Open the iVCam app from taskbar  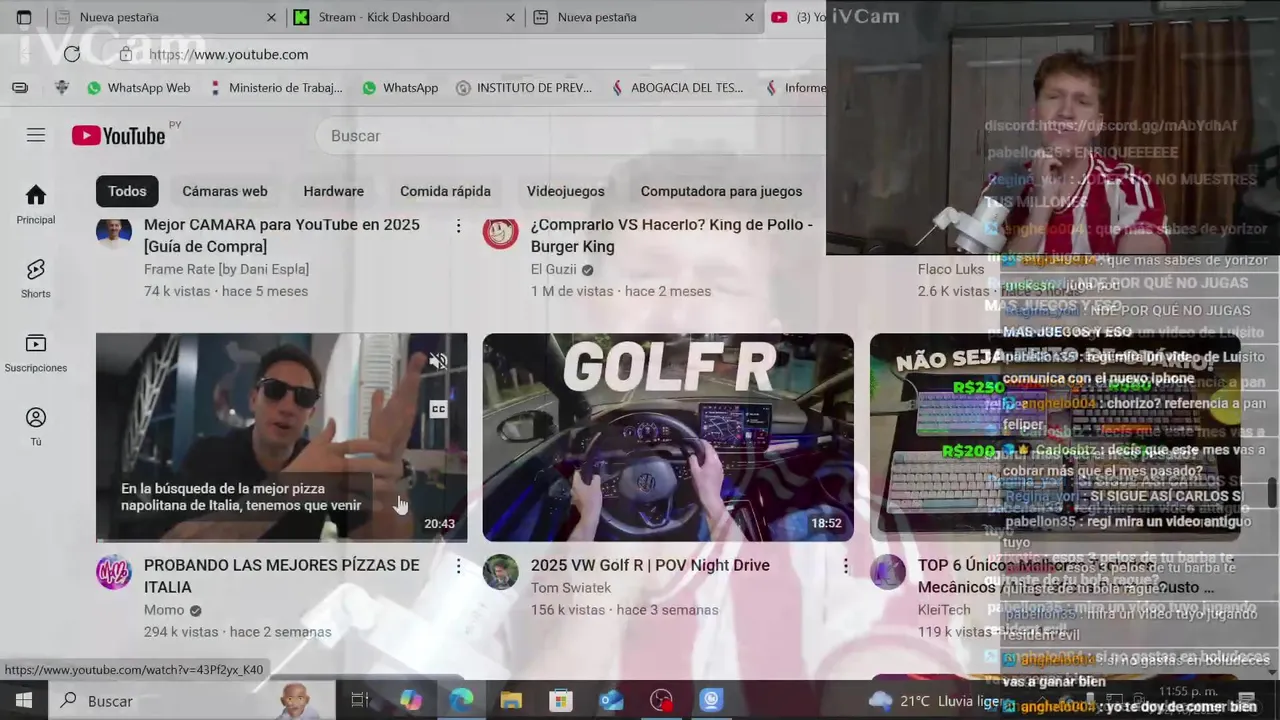click(x=711, y=700)
